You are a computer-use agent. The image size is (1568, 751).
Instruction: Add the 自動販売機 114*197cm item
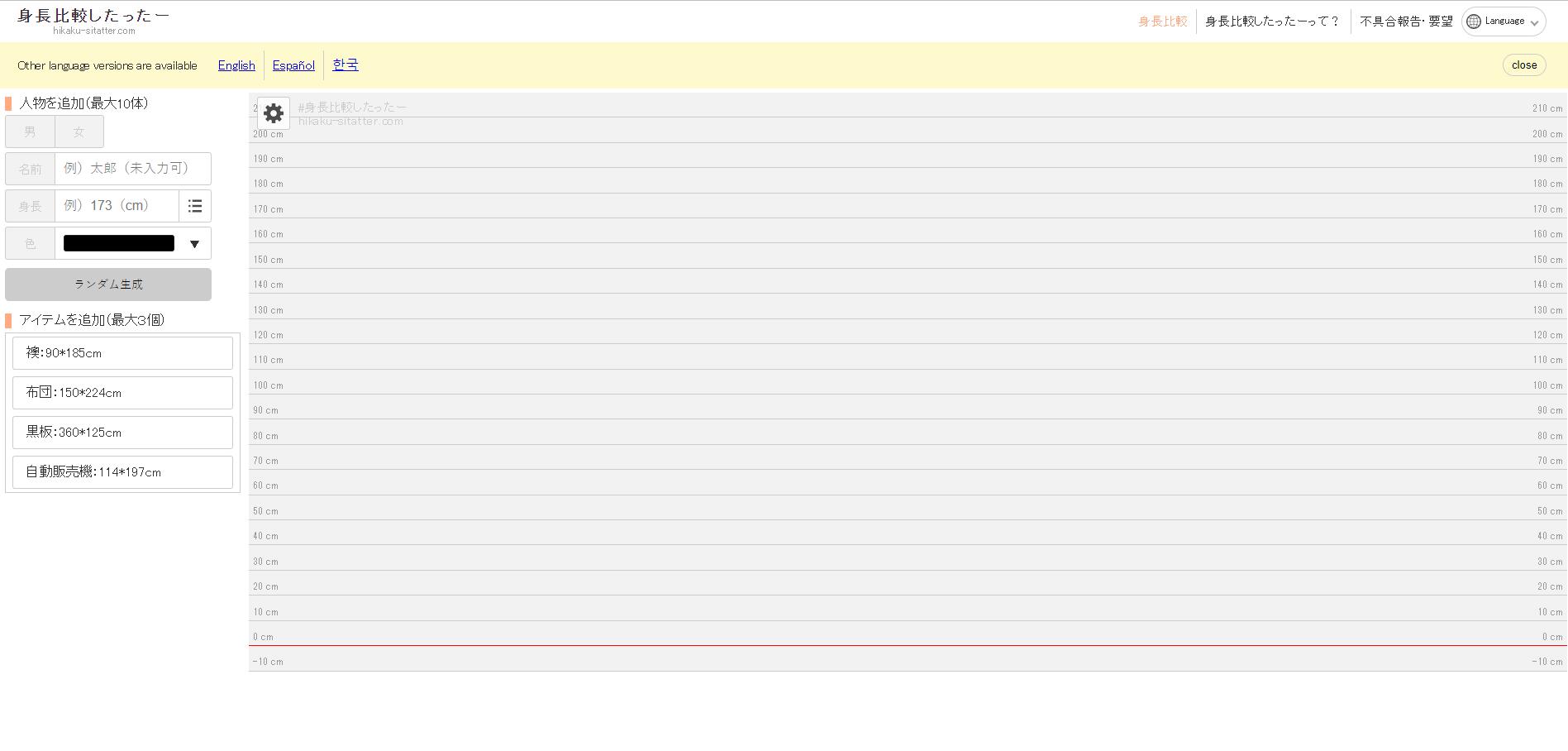[122, 472]
